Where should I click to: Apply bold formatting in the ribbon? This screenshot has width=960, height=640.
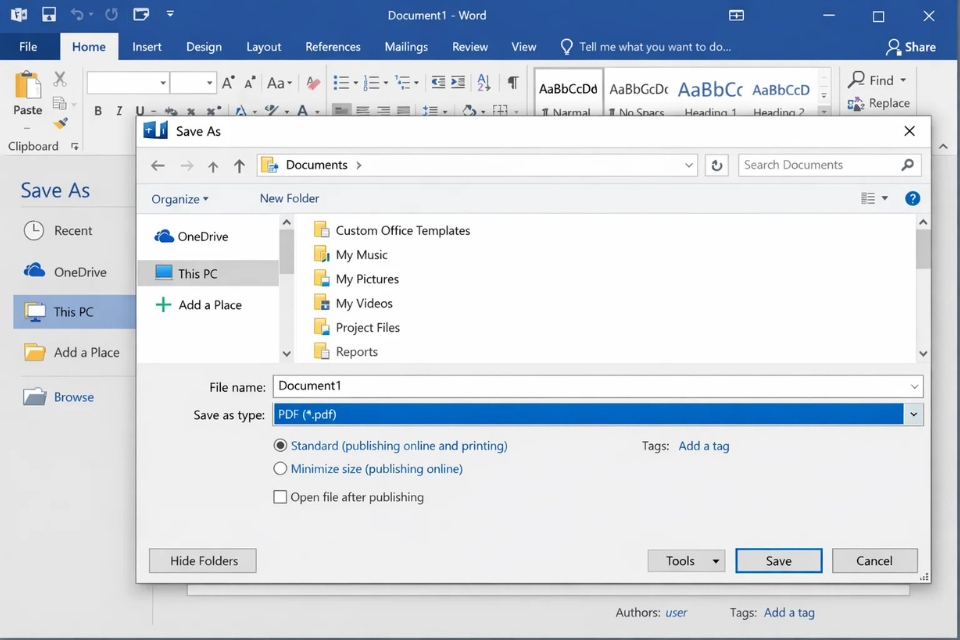(x=97, y=108)
